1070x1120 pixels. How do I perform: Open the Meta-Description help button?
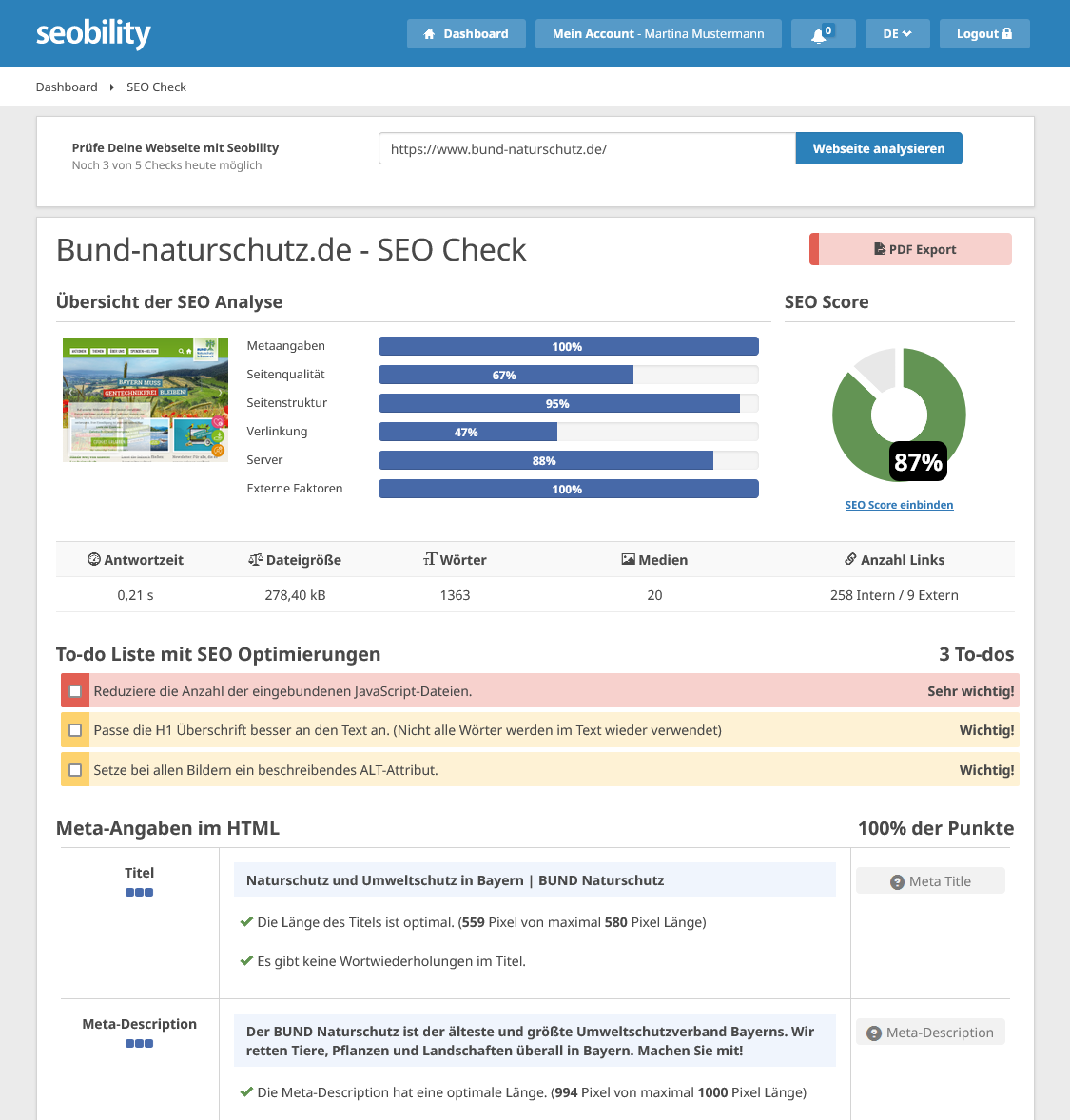pyautogui.click(x=930, y=1033)
